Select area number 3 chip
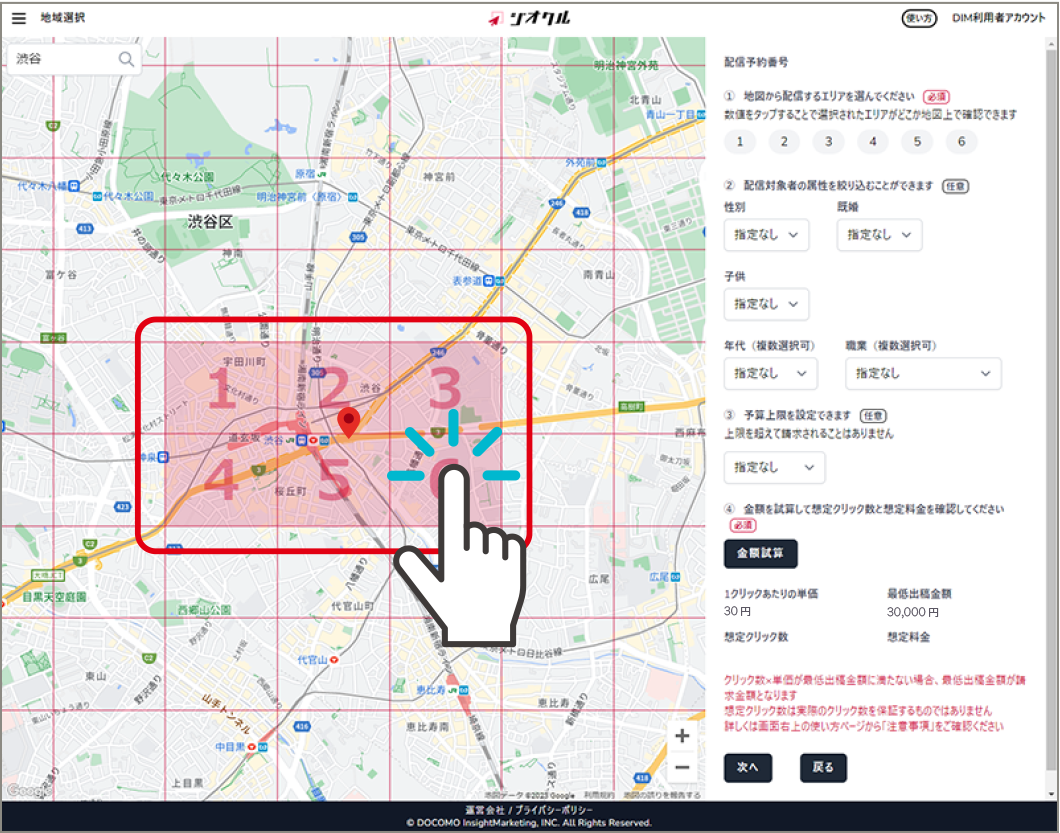The width and height of the screenshot is (1060, 833). click(x=828, y=142)
